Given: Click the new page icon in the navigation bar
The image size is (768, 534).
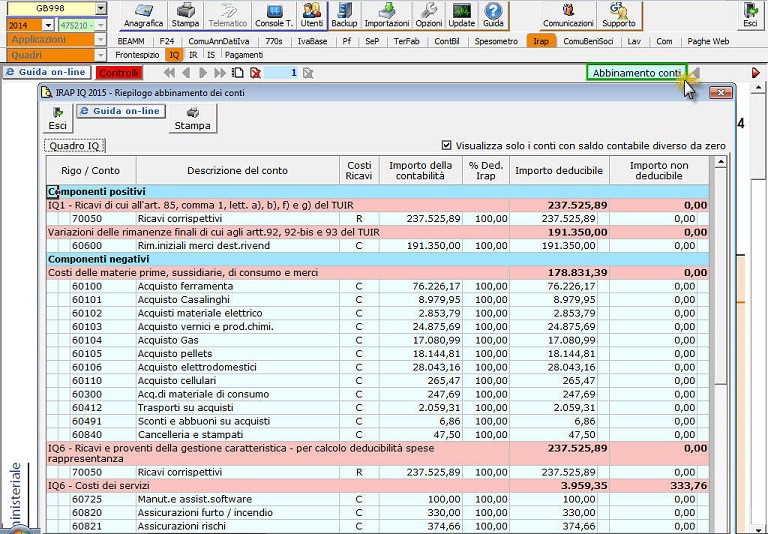Looking at the screenshot, I should click(238, 73).
